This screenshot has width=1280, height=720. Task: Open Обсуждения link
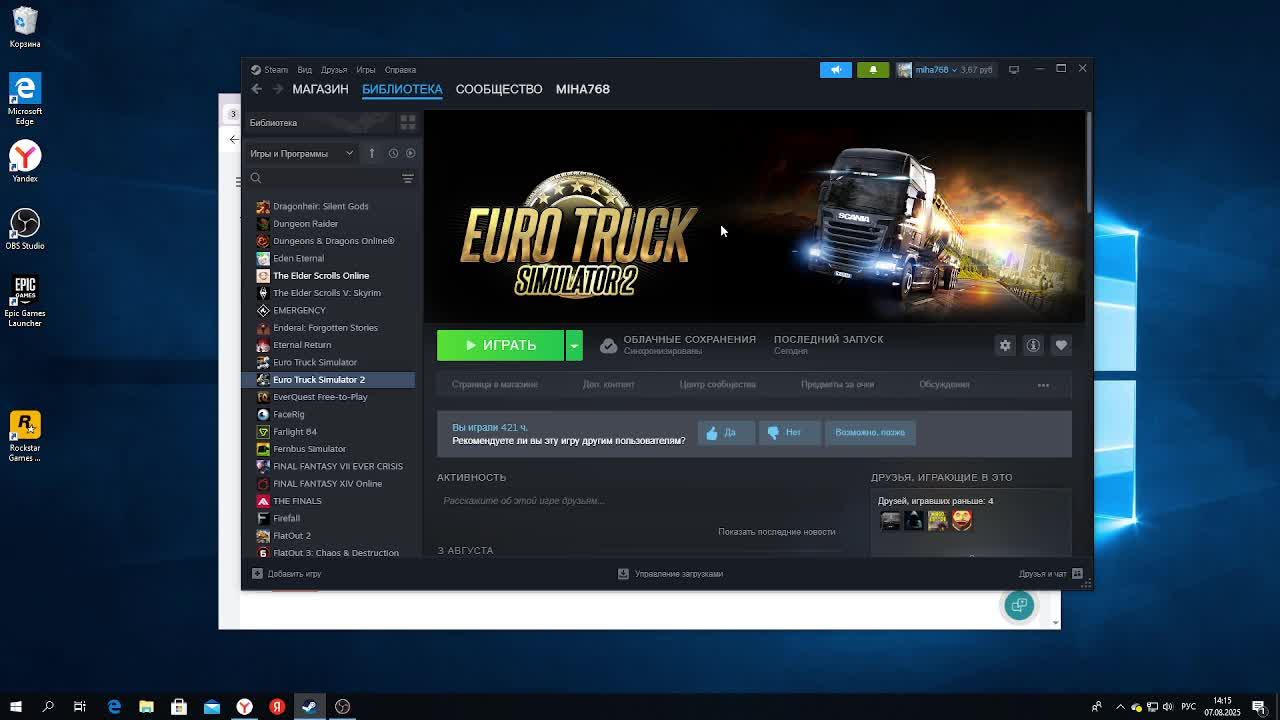pyautogui.click(x=944, y=385)
